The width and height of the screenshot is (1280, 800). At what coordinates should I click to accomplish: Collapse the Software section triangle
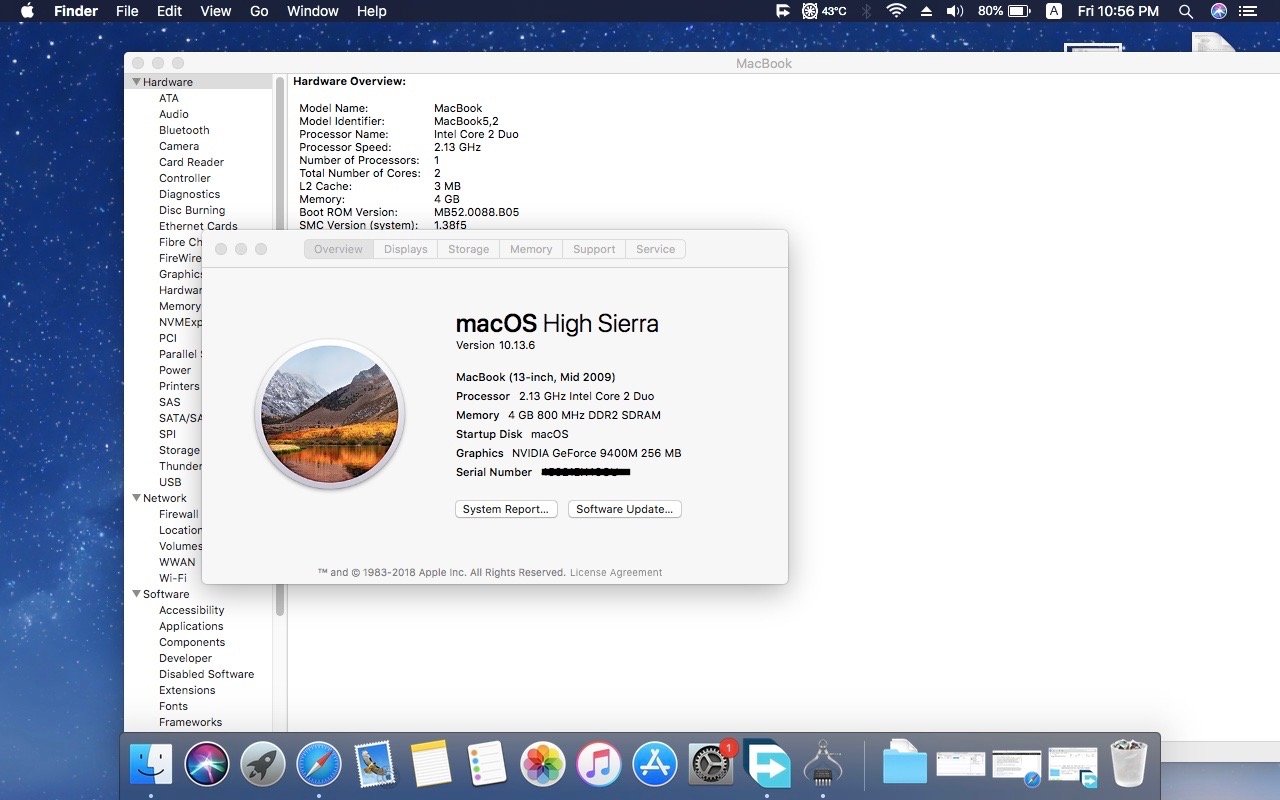[x=137, y=594]
